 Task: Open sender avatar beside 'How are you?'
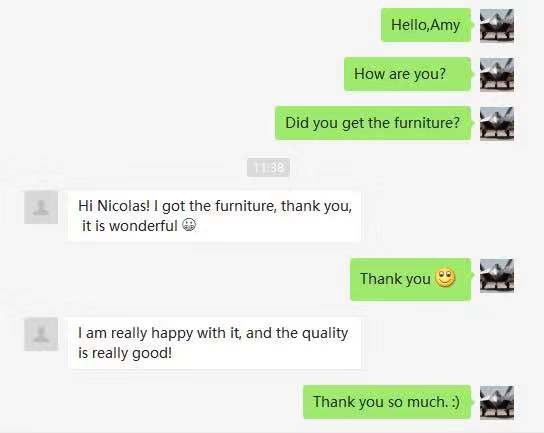(x=497, y=75)
